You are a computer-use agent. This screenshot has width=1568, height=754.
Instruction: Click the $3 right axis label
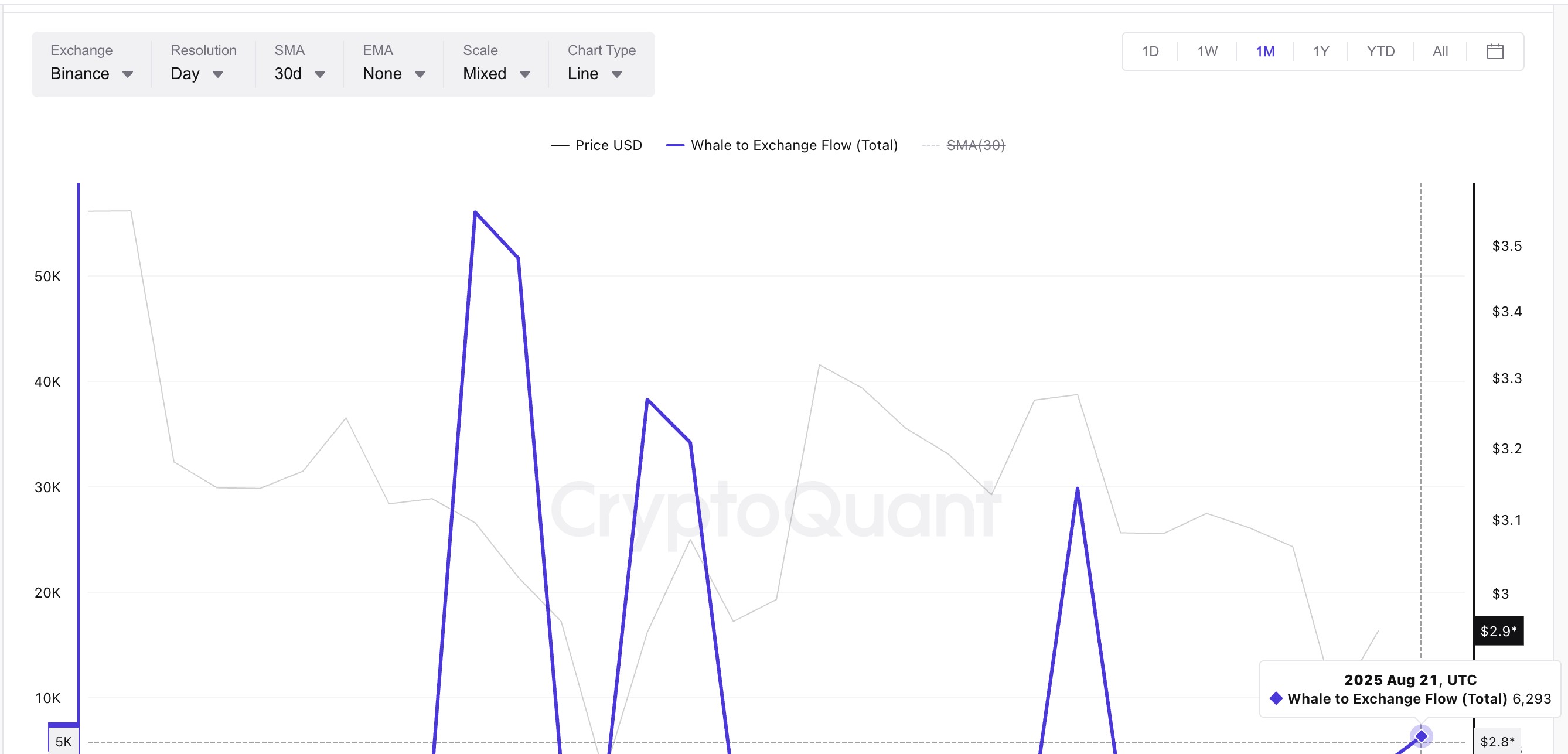(1501, 593)
